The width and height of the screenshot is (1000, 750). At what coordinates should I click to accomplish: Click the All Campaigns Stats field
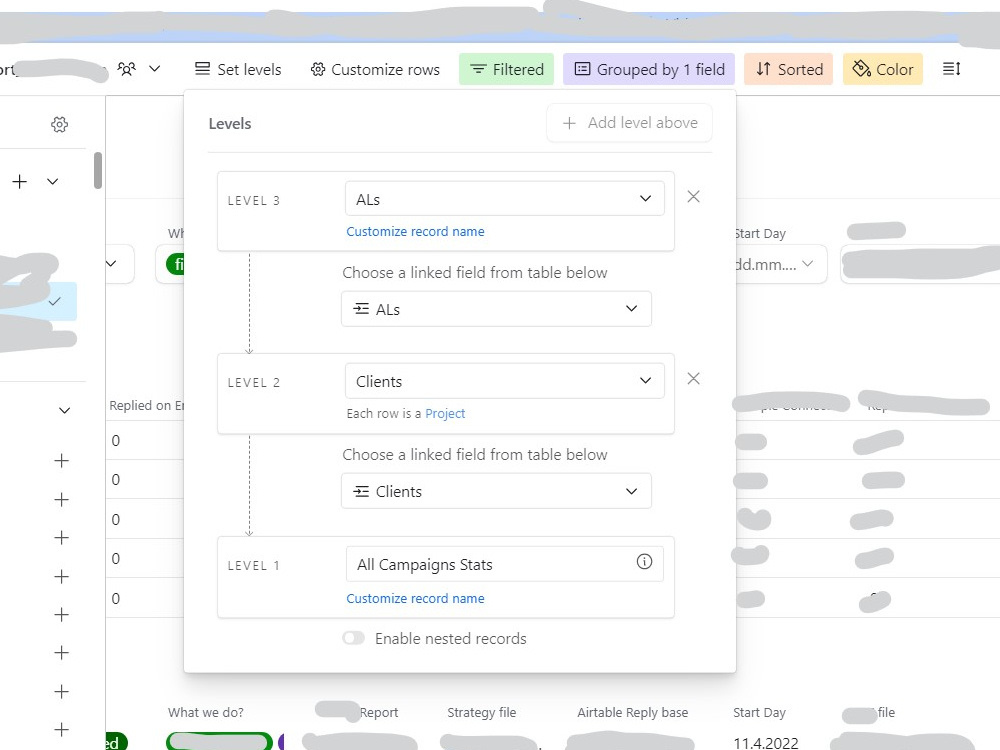[x=504, y=564]
